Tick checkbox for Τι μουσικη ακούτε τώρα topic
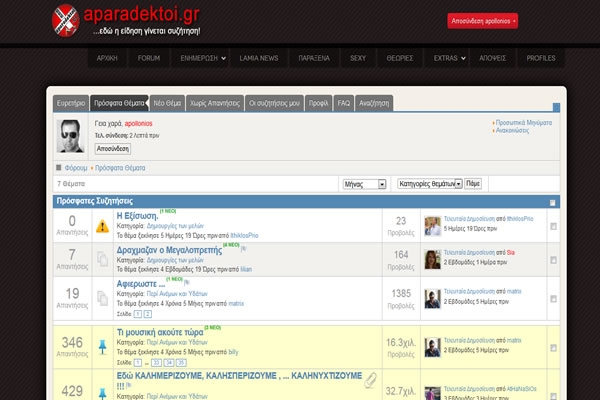Screen dimensions: 600x400 point(553,348)
